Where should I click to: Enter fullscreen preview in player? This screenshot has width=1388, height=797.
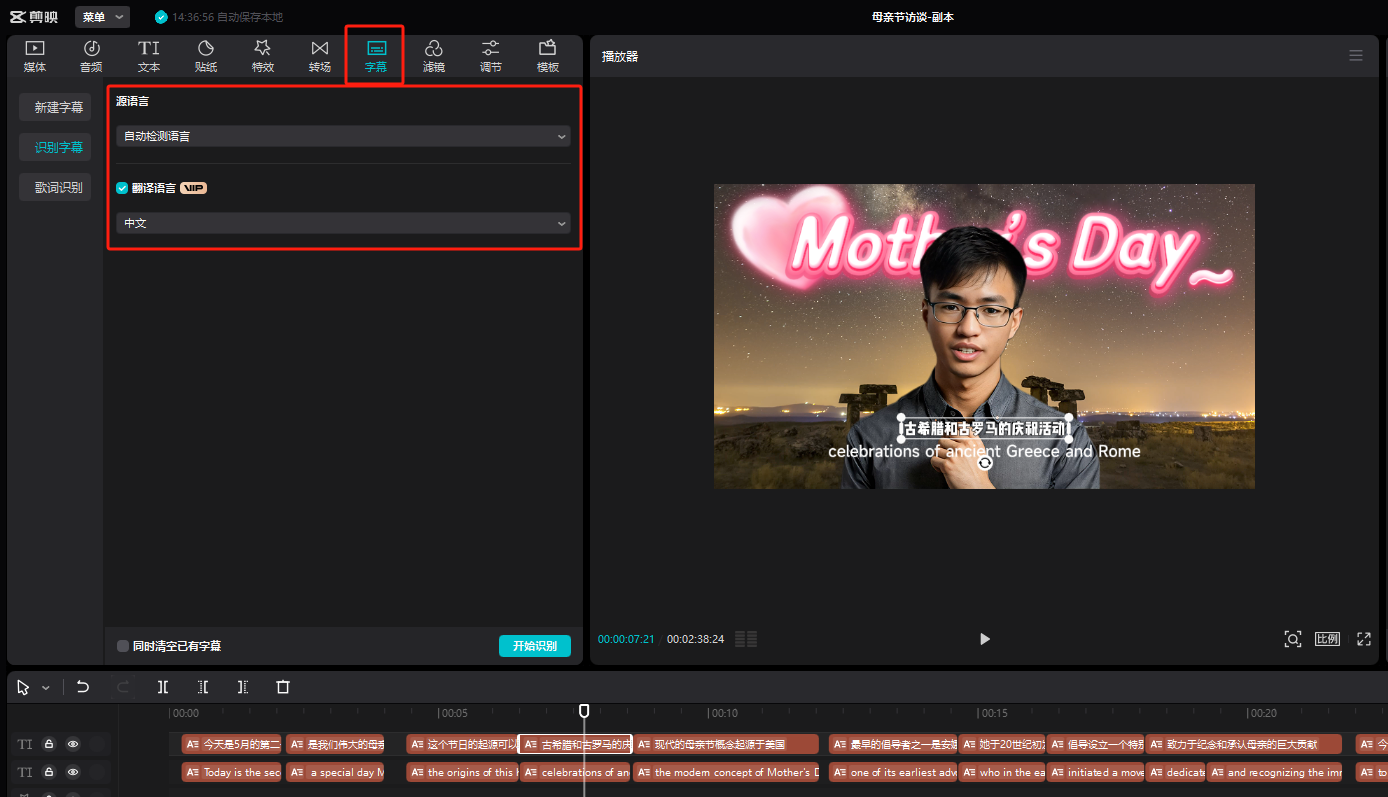1363,639
